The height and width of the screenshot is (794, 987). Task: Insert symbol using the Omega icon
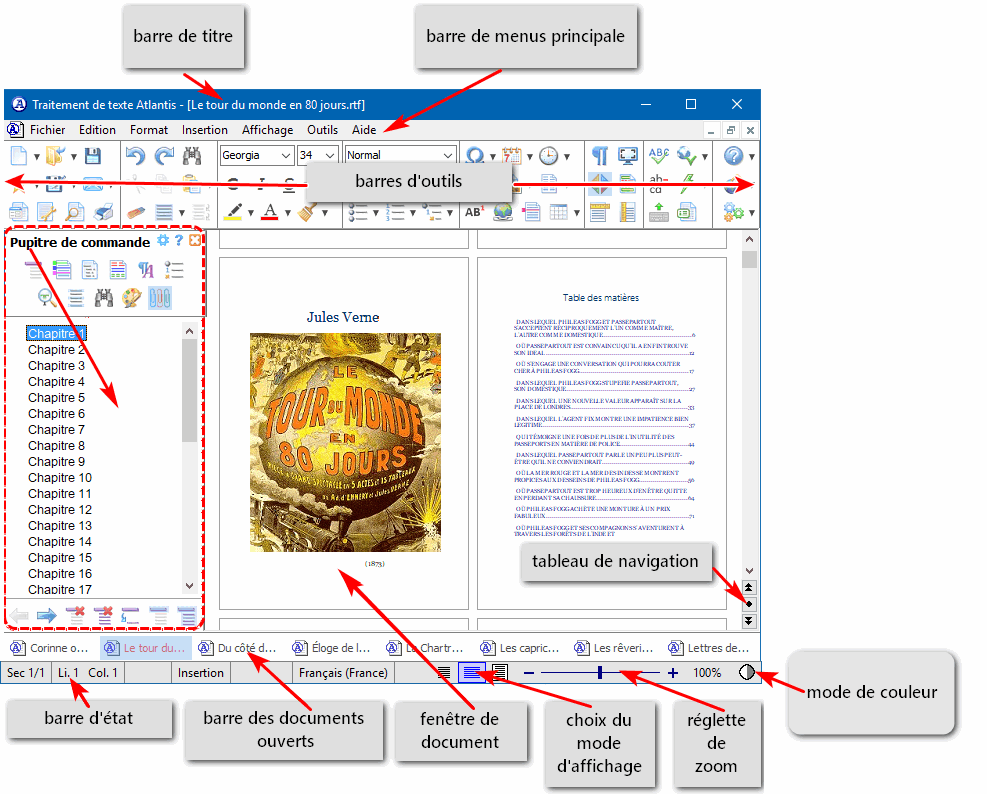point(475,156)
